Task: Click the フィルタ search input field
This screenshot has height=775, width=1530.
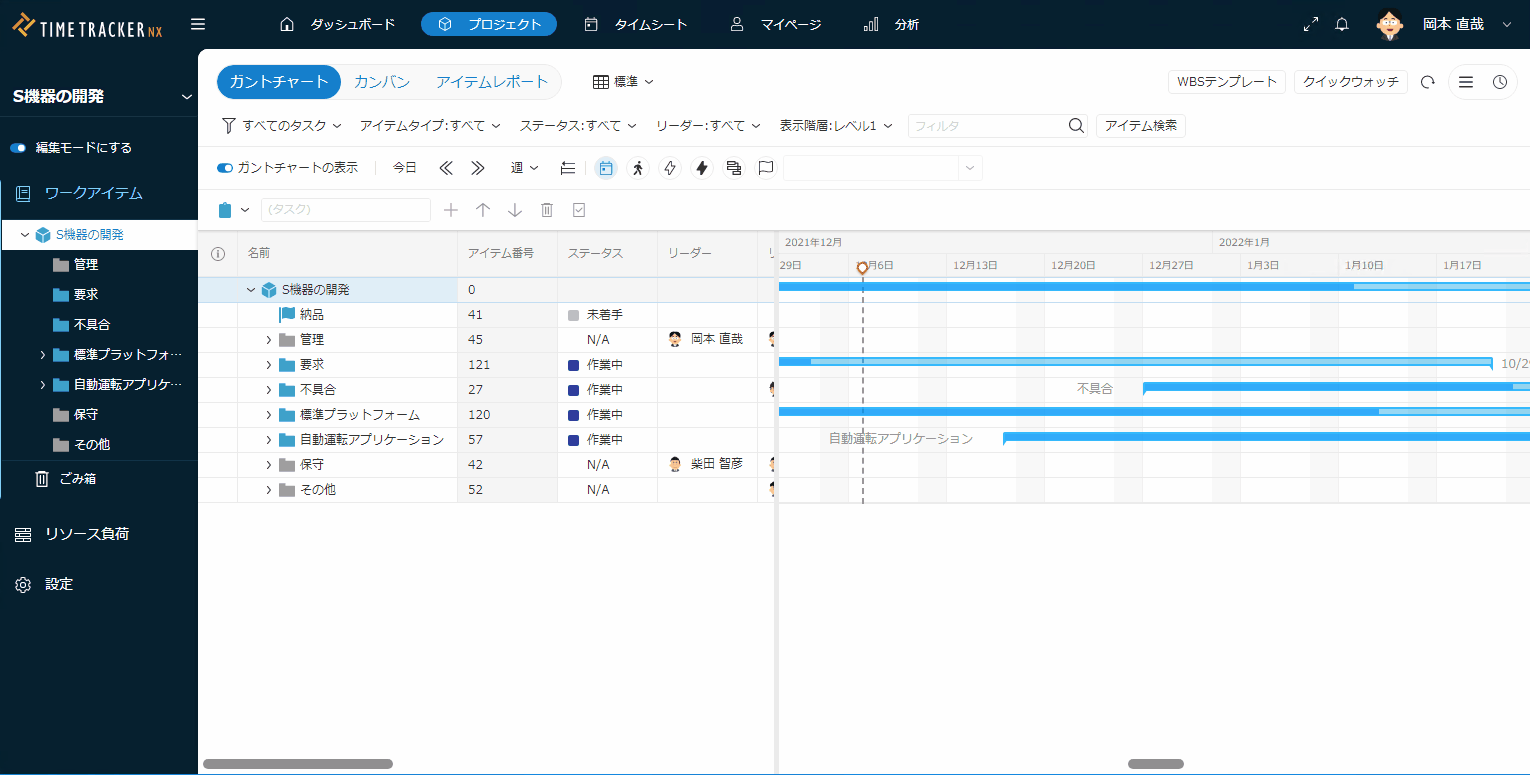Action: click(x=986, y=126)
